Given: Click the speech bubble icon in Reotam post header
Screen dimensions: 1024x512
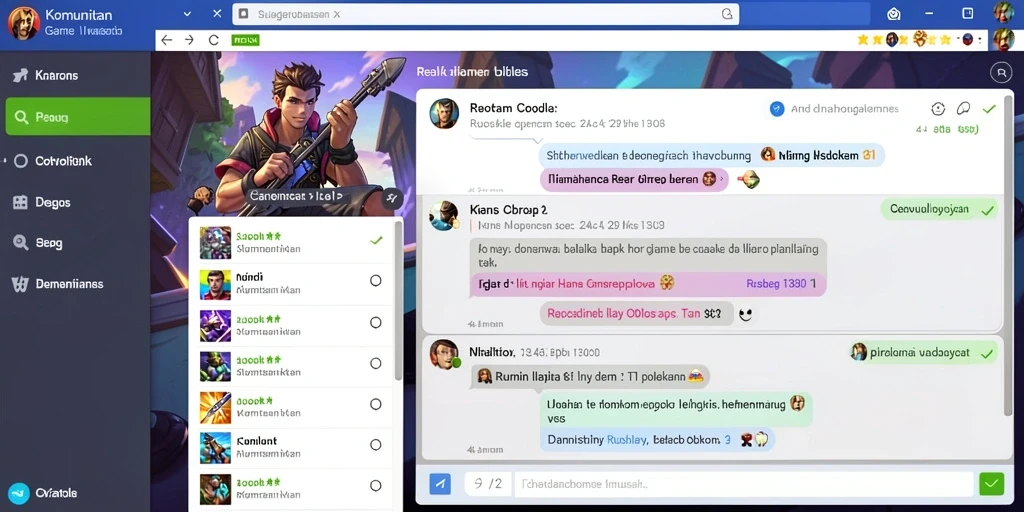Looking at the screenshot, I should [963, 109].
